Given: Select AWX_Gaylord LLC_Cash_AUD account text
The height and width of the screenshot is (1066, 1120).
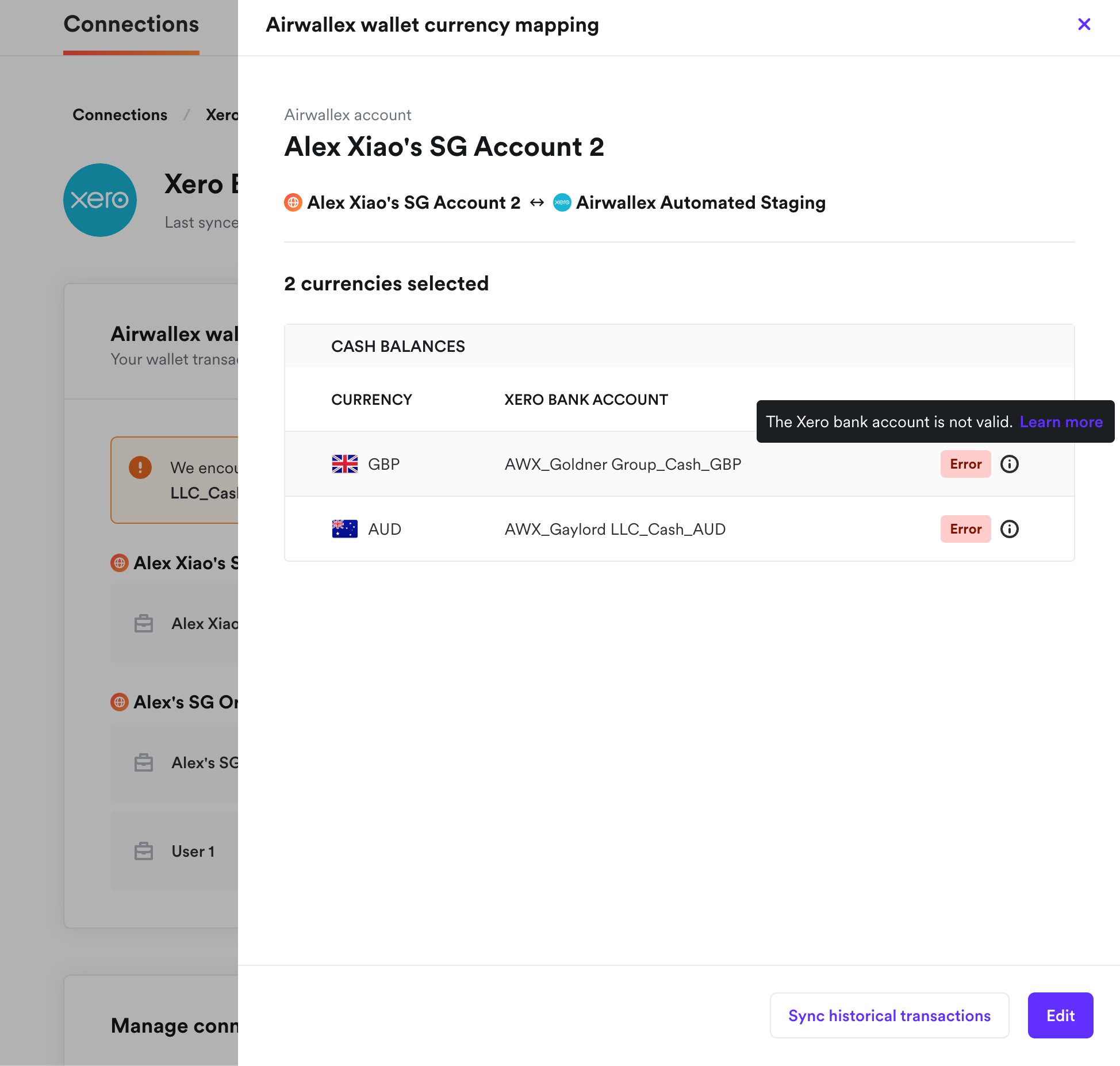Looking at the screenshot, I should click(x=615, y=529).
